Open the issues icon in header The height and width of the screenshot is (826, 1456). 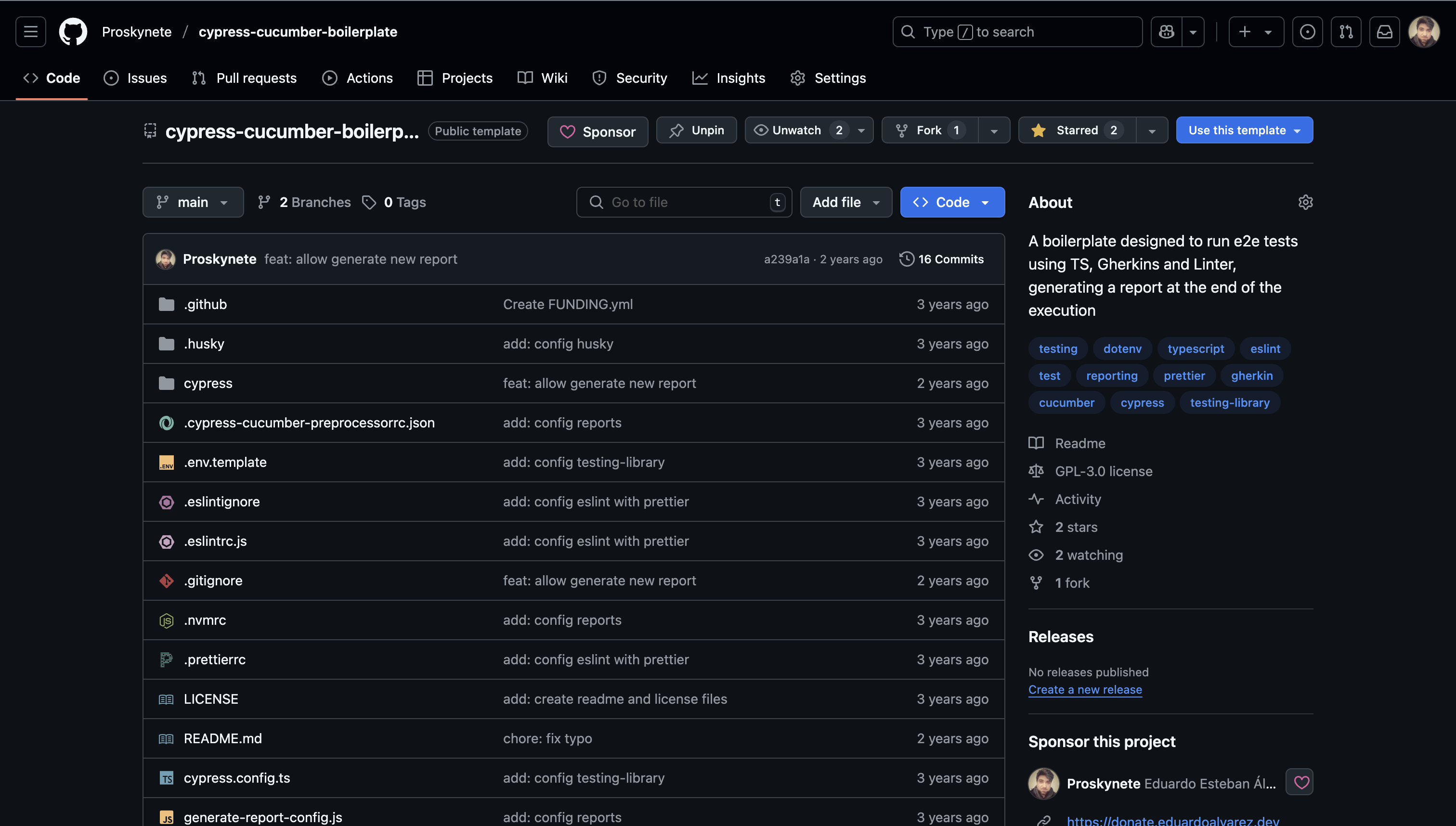pyautogui.click(x=1307, y=32)
